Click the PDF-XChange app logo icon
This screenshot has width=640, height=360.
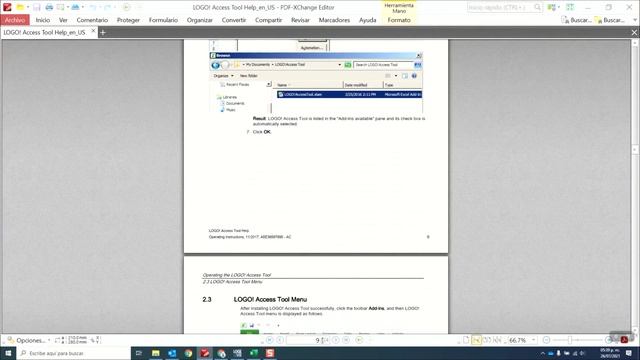[x=7, y=7]
